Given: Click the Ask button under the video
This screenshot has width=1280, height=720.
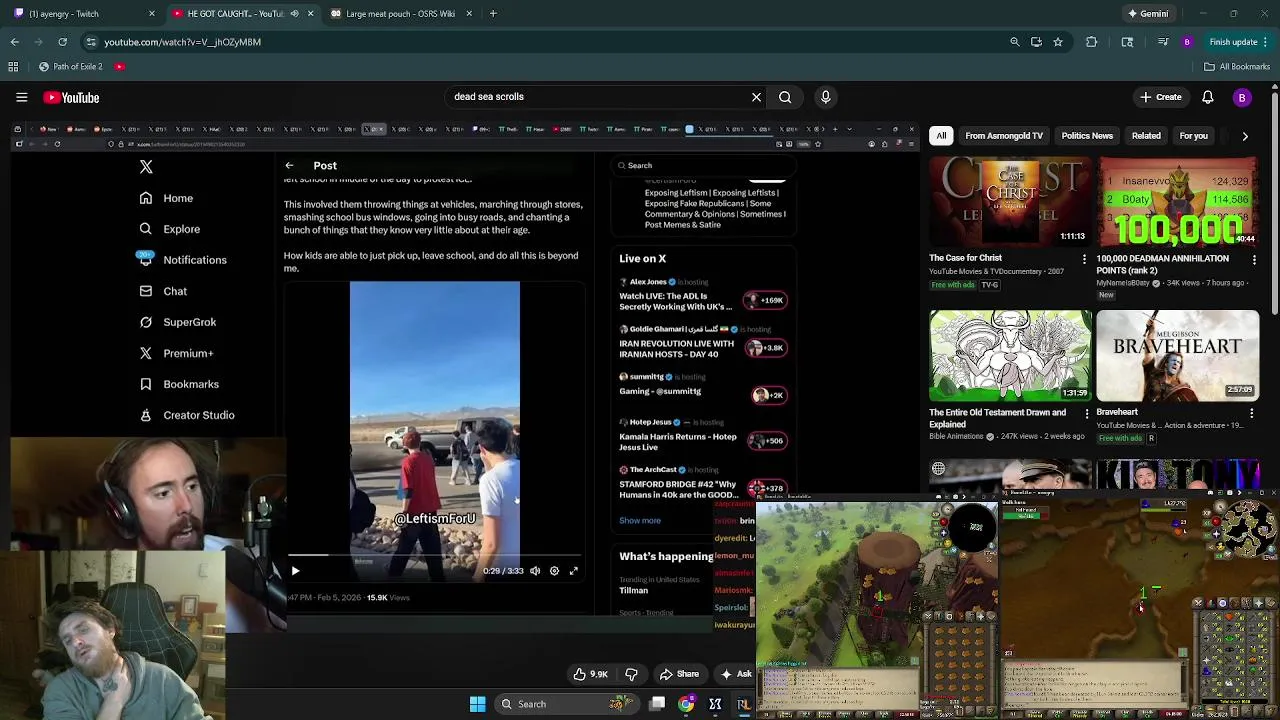Looking at the screenshot, I should (x=738, y=674).
